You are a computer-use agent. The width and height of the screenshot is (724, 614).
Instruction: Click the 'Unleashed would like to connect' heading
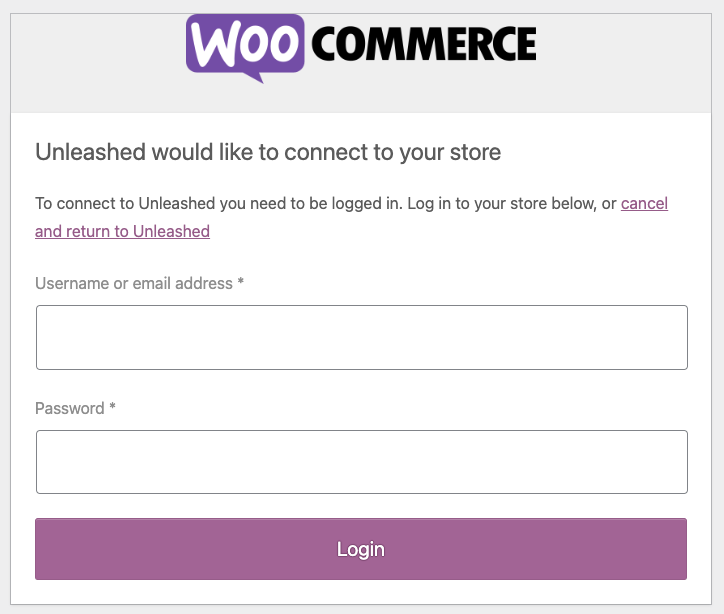[x=268, y=152]
